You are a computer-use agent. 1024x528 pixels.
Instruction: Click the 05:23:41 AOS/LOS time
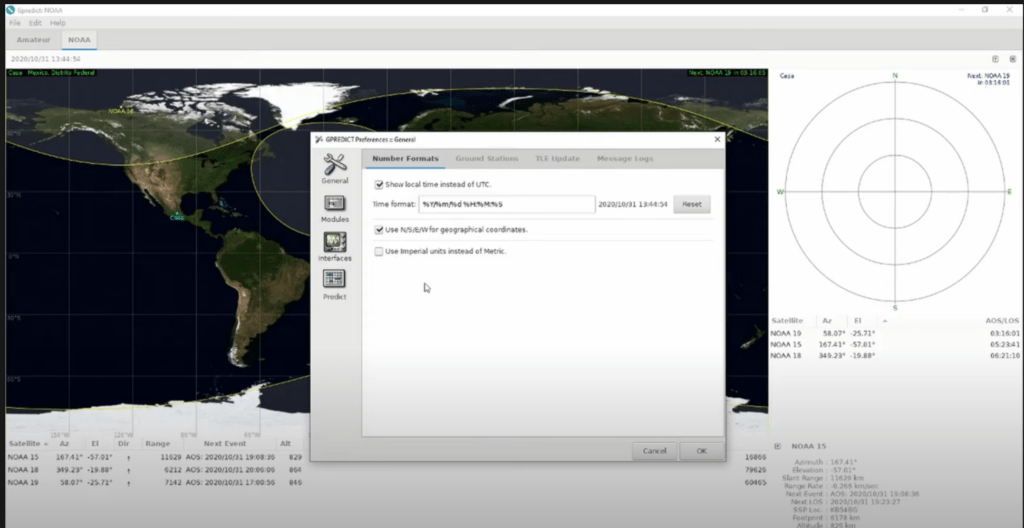1006,344
